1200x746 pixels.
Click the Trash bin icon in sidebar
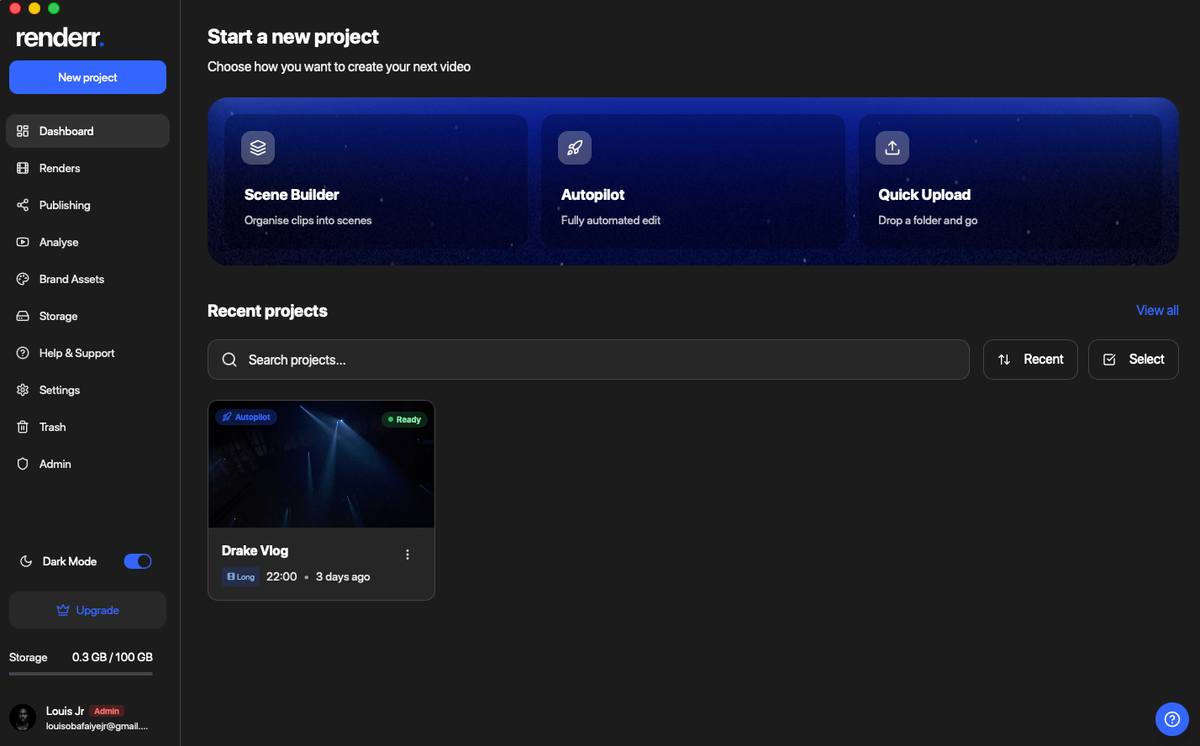tap(23, 427)
